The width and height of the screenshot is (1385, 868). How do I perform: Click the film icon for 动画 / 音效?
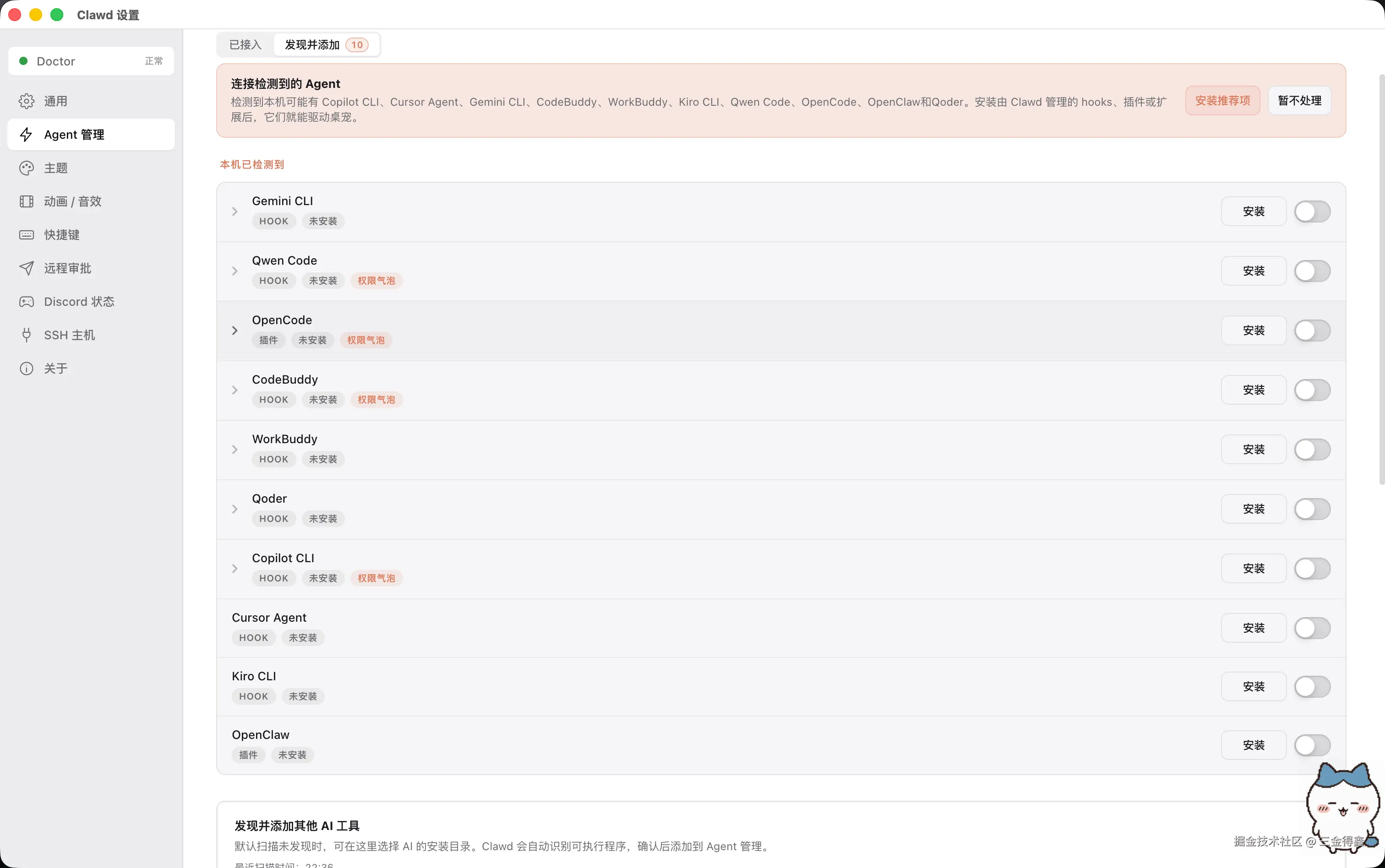click(x=27, y=201)
